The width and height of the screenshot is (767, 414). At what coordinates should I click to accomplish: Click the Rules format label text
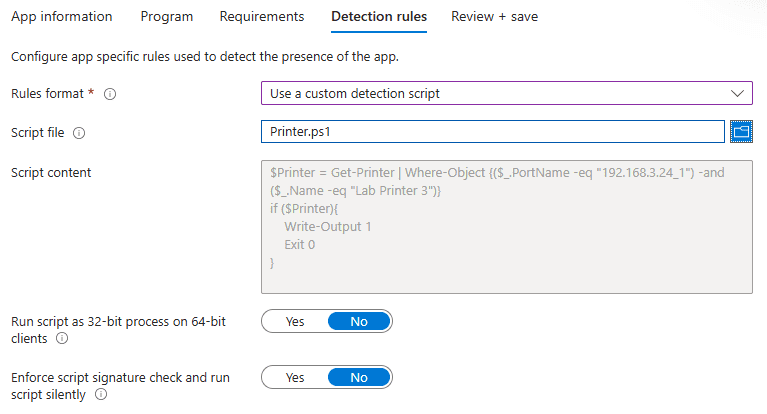click(47, 93)
